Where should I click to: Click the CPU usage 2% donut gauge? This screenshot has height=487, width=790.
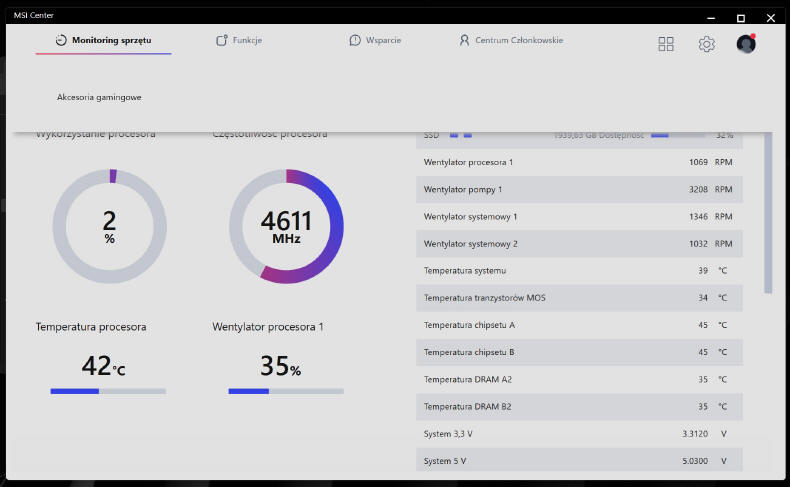[109, 226]
